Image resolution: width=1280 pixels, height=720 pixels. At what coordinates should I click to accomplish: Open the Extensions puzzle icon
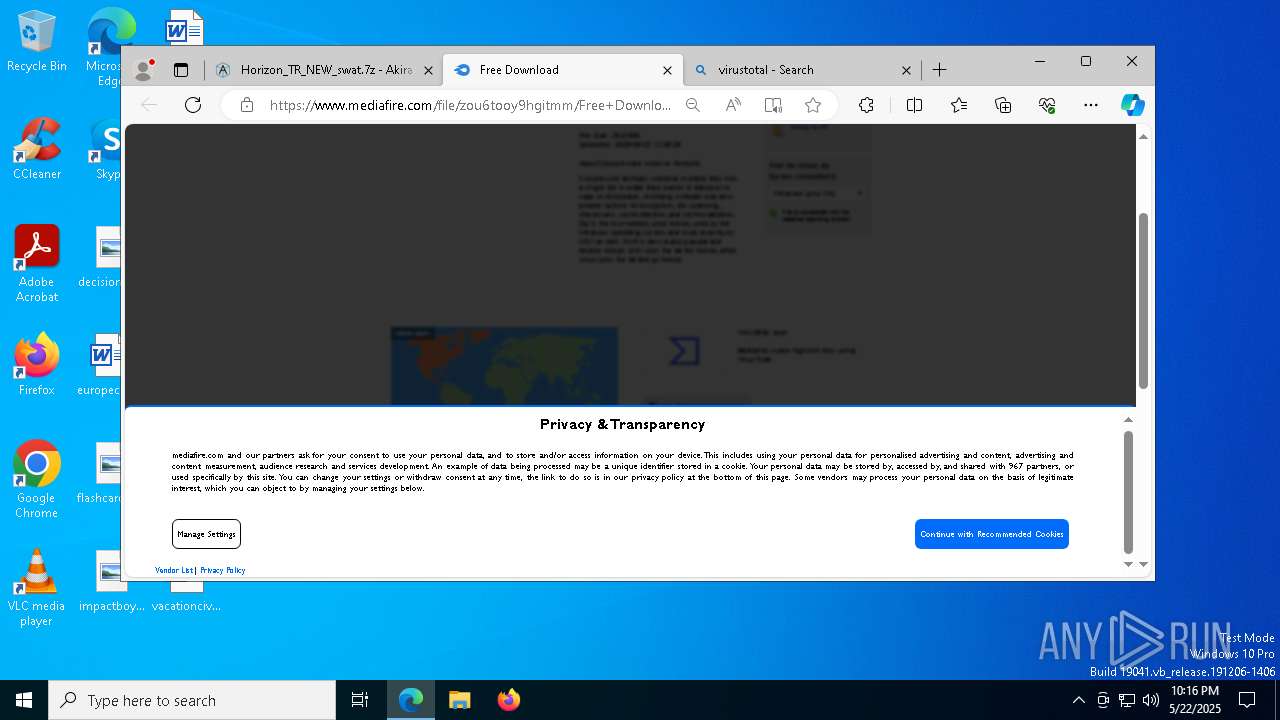coord(866,105)
